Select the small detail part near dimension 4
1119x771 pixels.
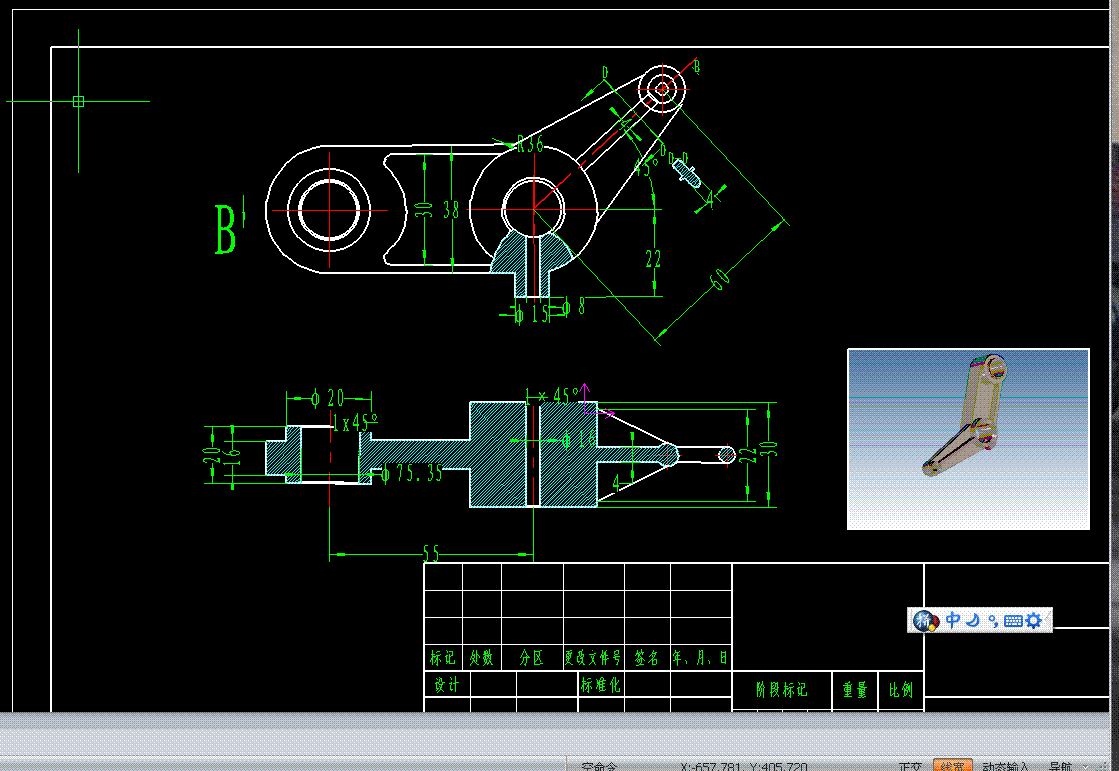[x=687, y=172]
